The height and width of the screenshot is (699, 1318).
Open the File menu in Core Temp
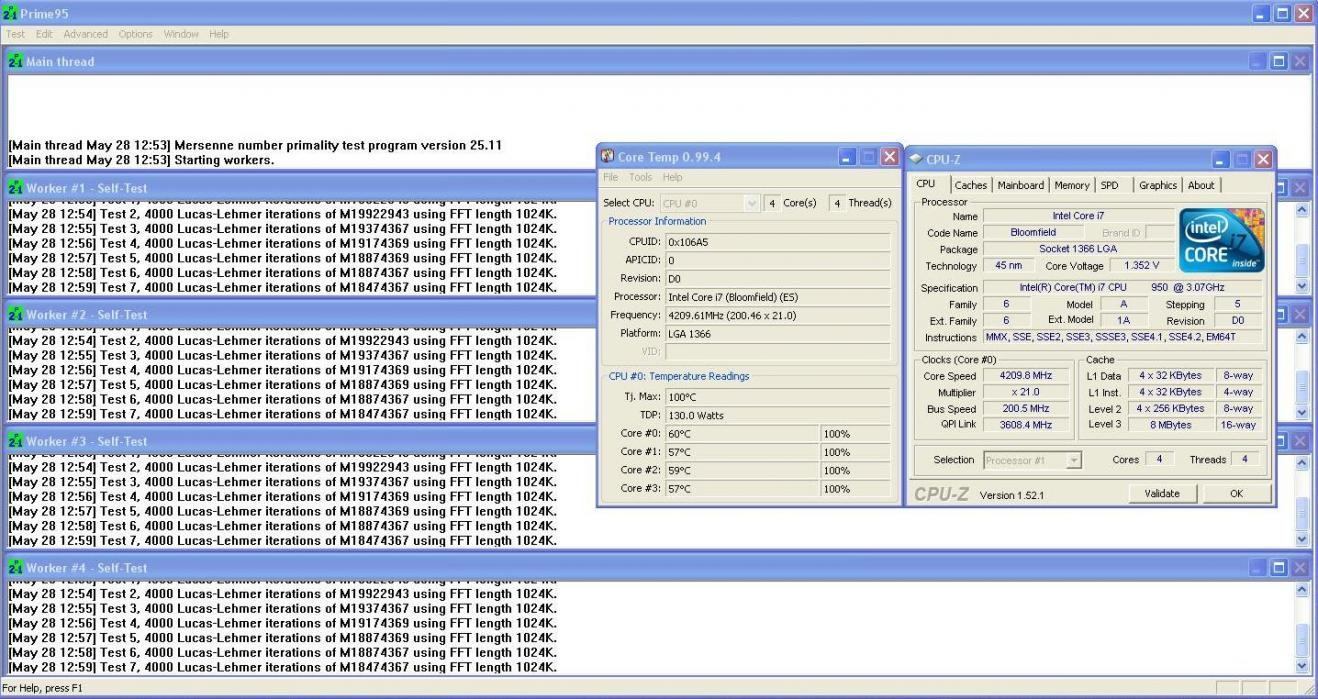(x=610, y=177)
